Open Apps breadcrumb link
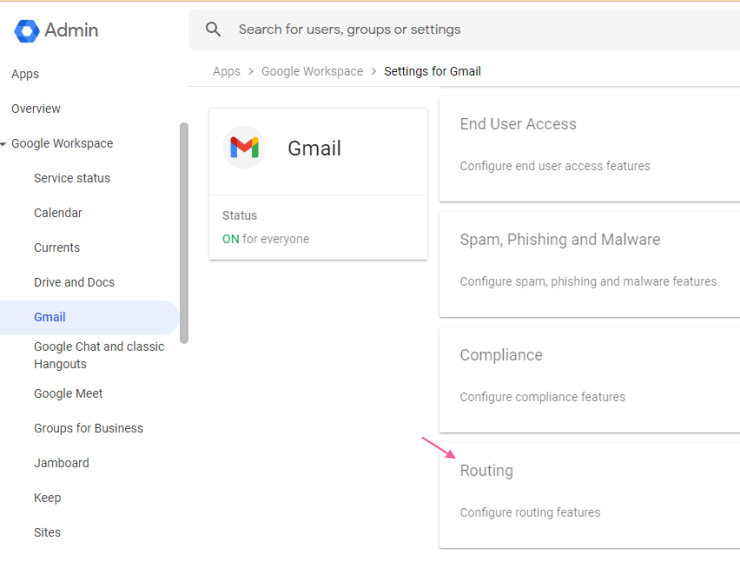Image resolution: width=740 pixels, height=561 pixels. pos(226,71)
